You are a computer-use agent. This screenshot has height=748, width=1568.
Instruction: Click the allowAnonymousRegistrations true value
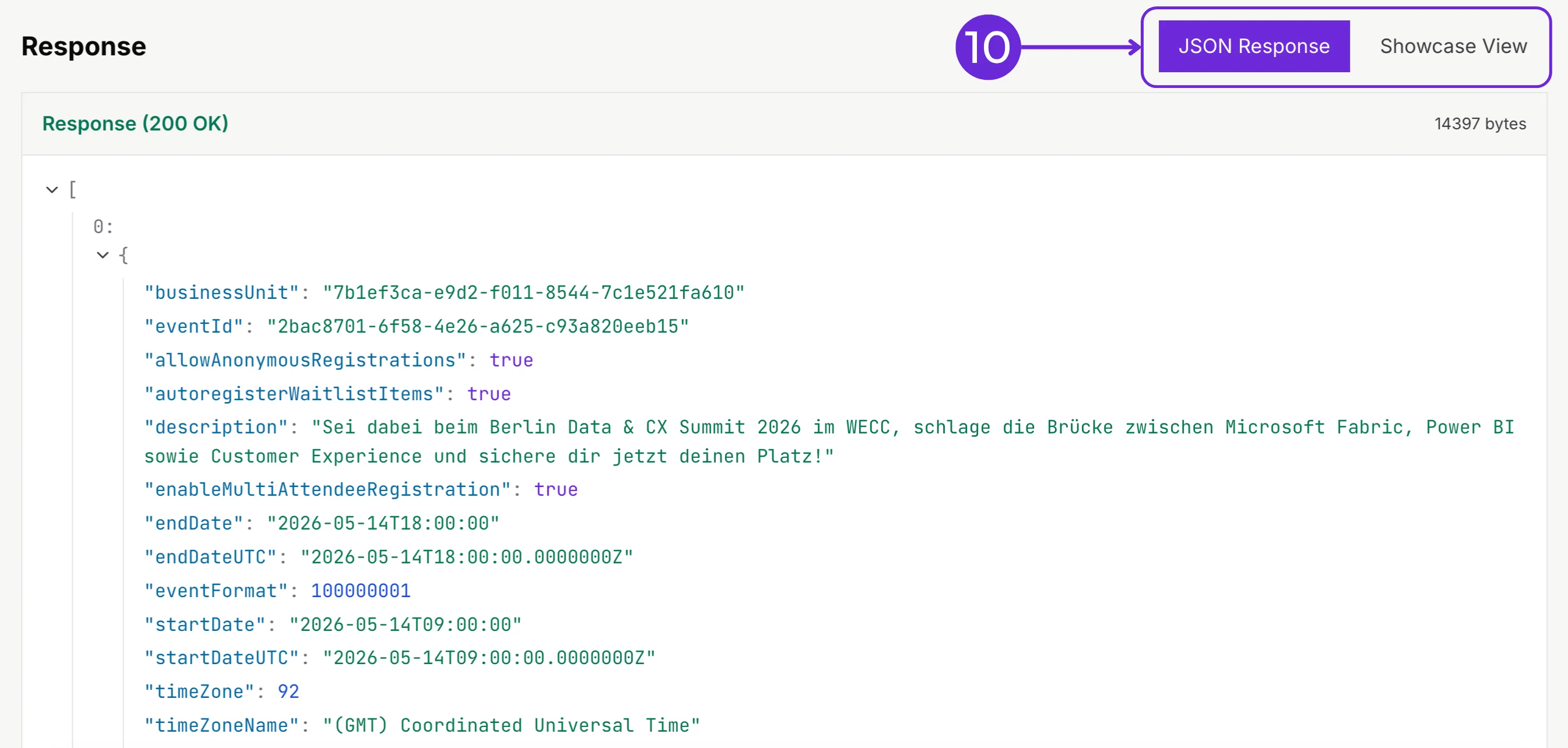tap(511, 361)
